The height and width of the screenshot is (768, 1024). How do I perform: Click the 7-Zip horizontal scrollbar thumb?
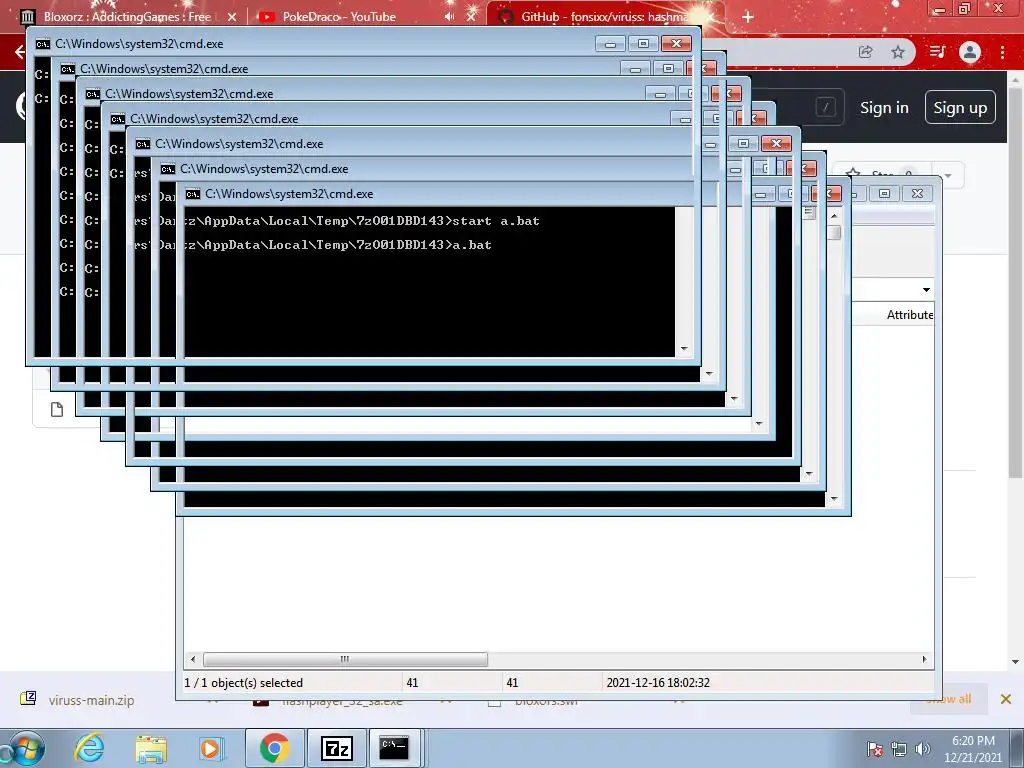[345, 659]
